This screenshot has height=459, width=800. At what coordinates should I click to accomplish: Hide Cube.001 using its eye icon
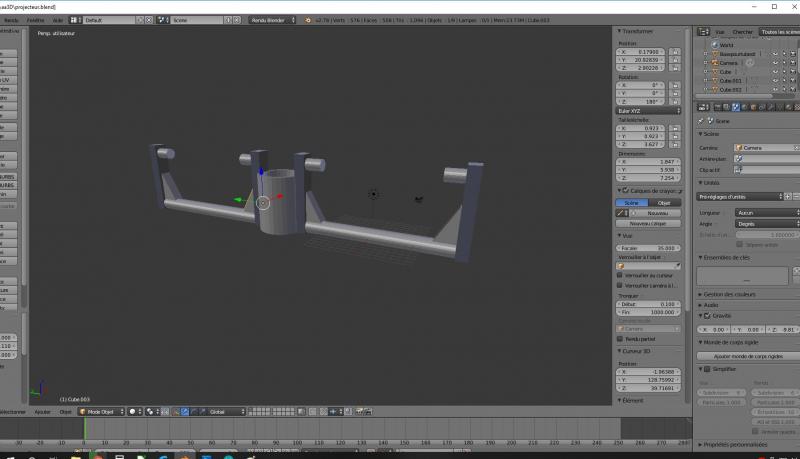tap(774, 81)
